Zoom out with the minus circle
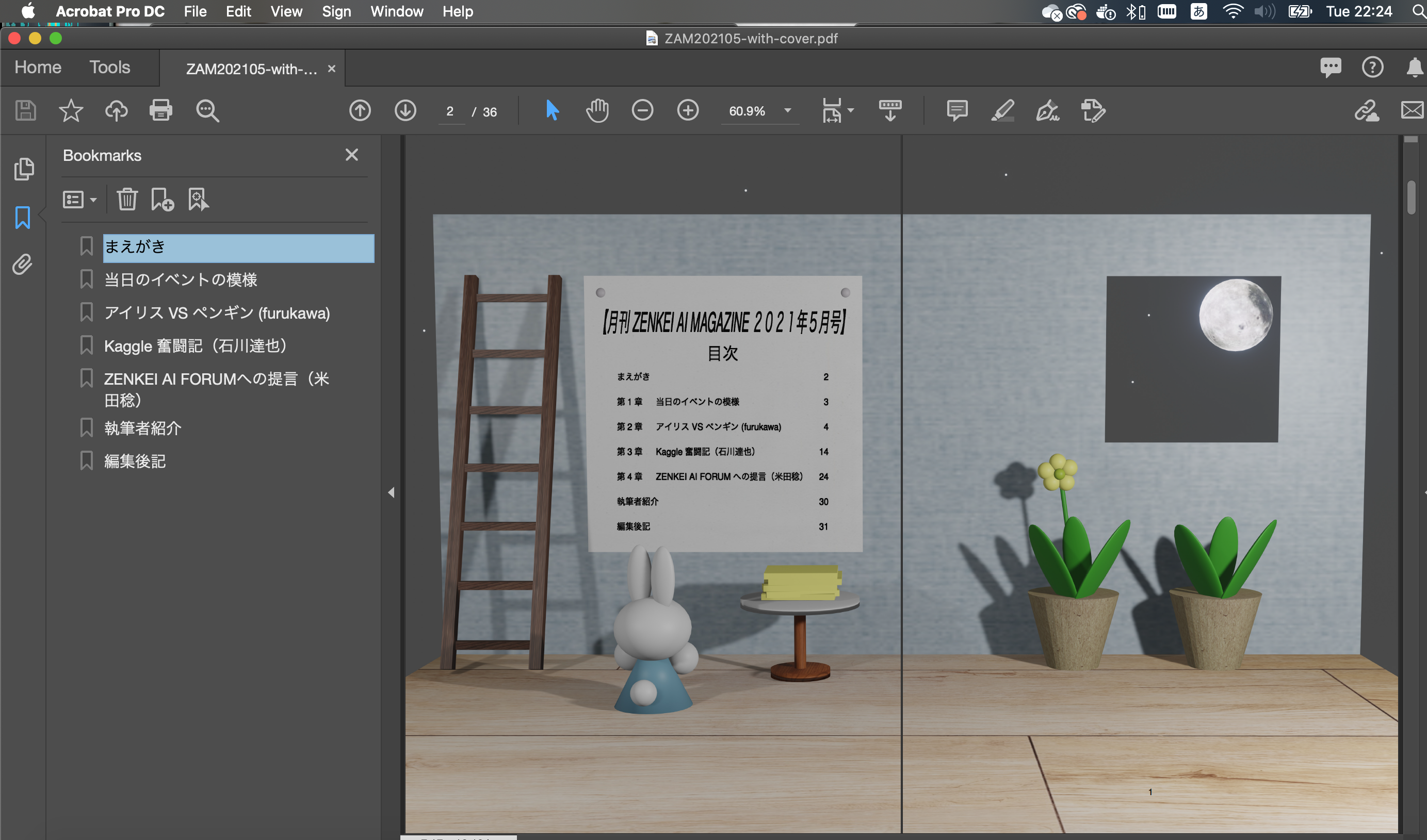1427x840 pixels. pyautogui.click(x=643, y=110)
